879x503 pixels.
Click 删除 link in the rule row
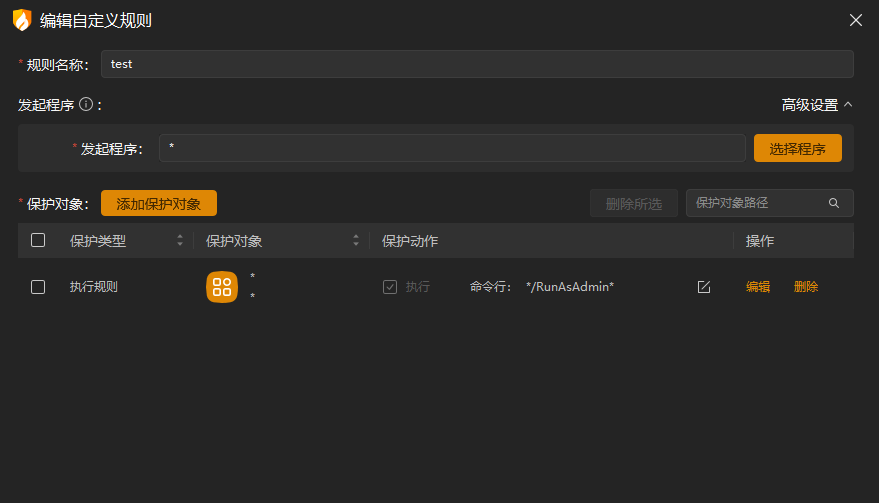pyautogui.click(x=806, y=287)
